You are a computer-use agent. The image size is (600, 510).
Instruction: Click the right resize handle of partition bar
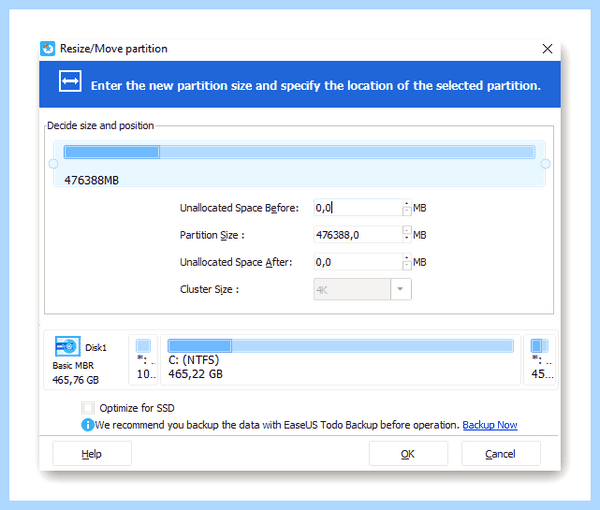point(546,164)
